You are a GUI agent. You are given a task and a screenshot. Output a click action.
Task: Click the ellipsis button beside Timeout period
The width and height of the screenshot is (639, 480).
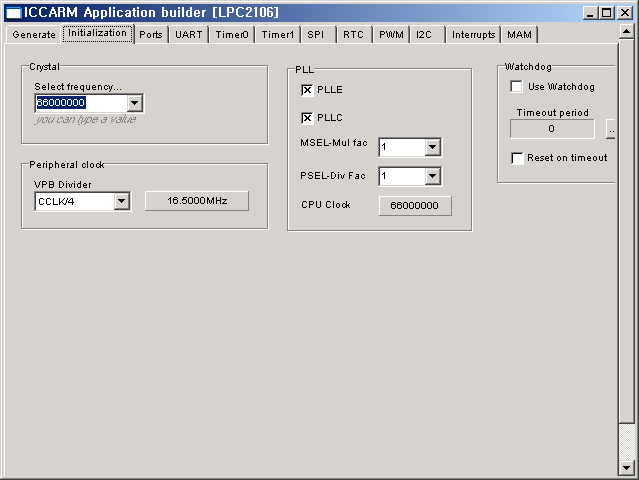coord(610,129)
